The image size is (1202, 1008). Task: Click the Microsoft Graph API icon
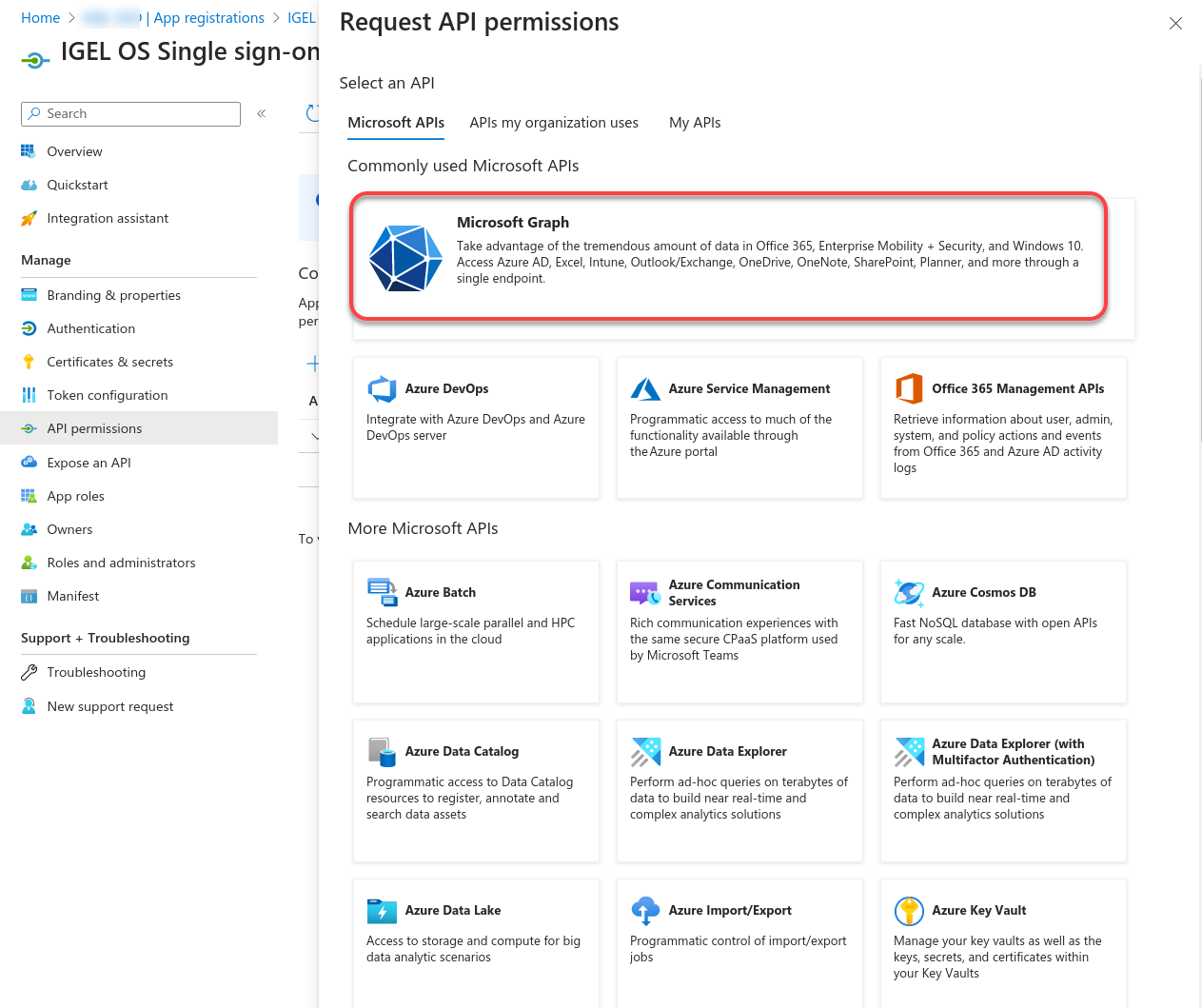click(x=405, y=258)
